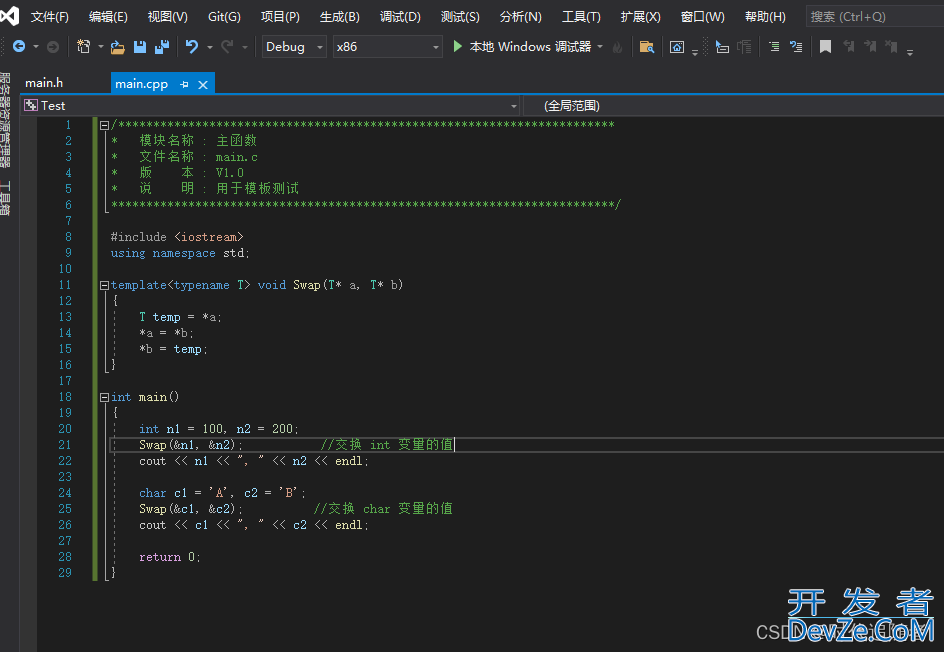Collapse the header comment block at line 1
This screenshot has height=652, width=944.
click(104, 125)
